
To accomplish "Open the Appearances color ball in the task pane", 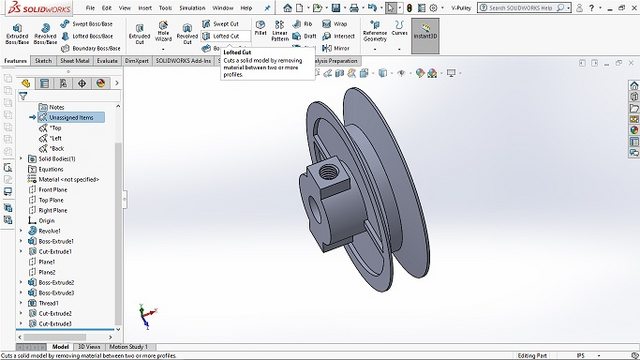I will [x=634, y=130].
